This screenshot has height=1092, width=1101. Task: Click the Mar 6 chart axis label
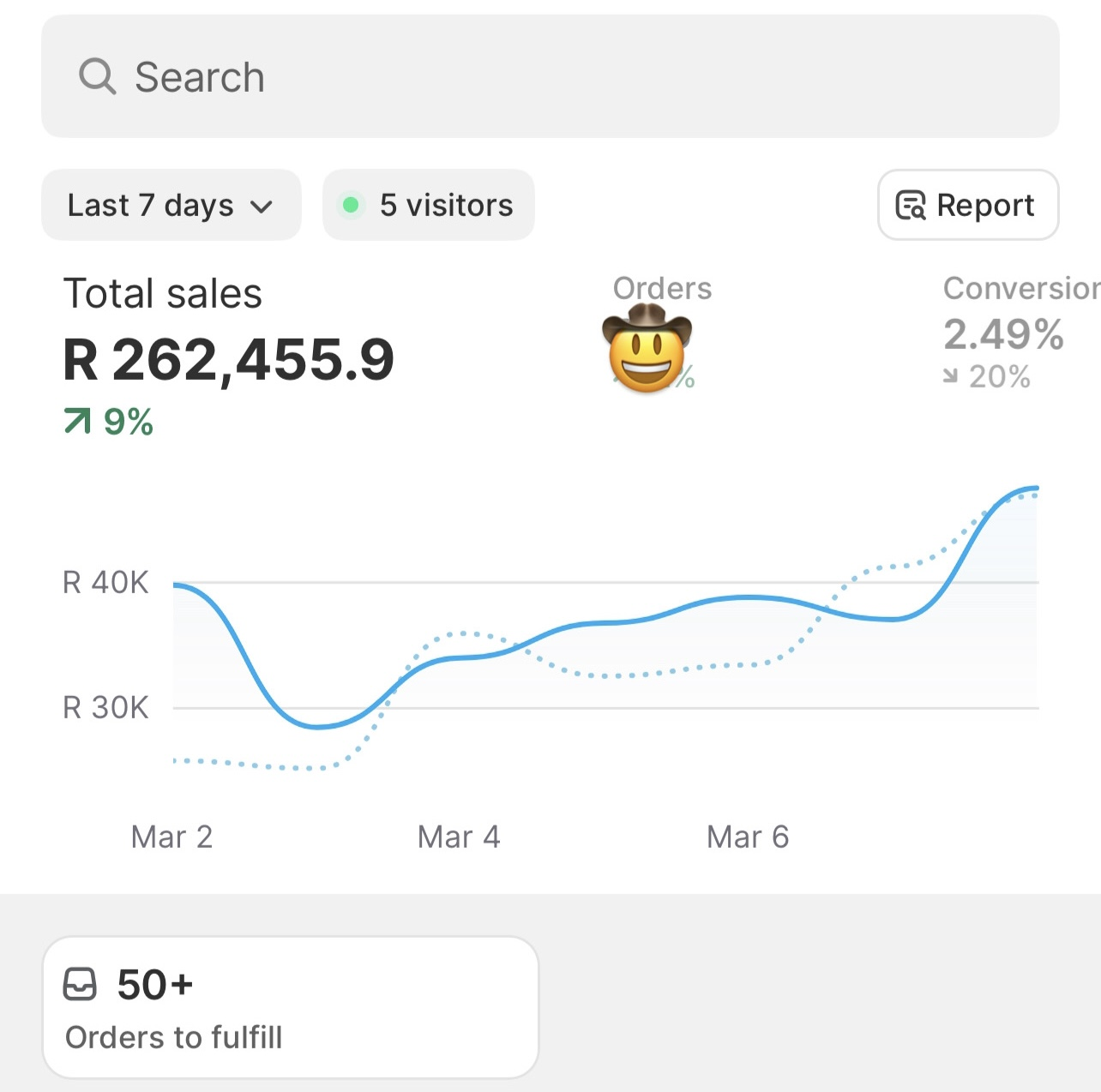(x=748, y=837)
